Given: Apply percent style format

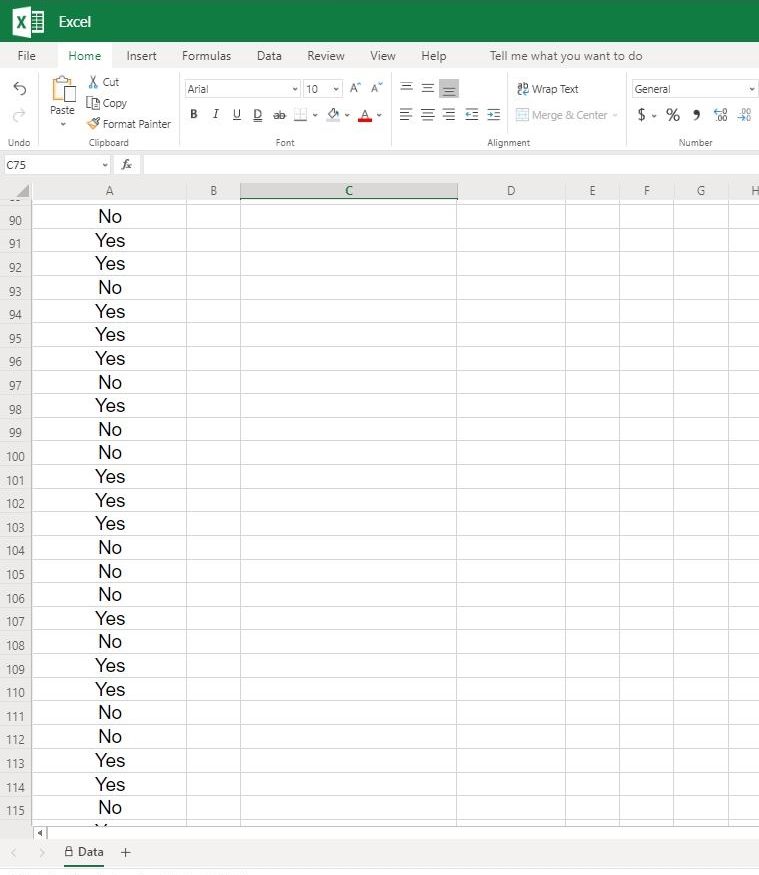Looking at the screenshot, I should pos(673,115).
